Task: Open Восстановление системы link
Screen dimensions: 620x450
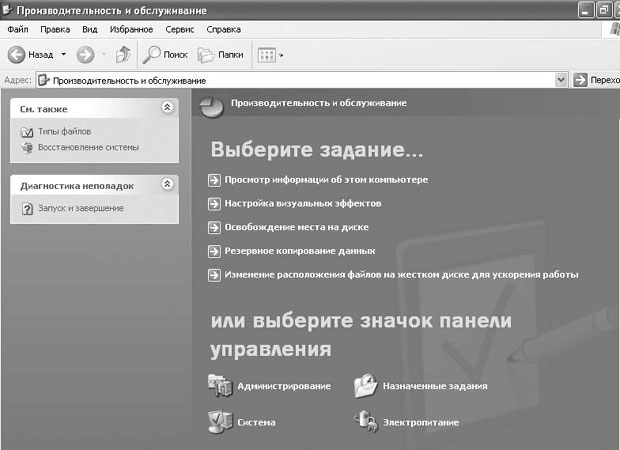Action: 88,147
